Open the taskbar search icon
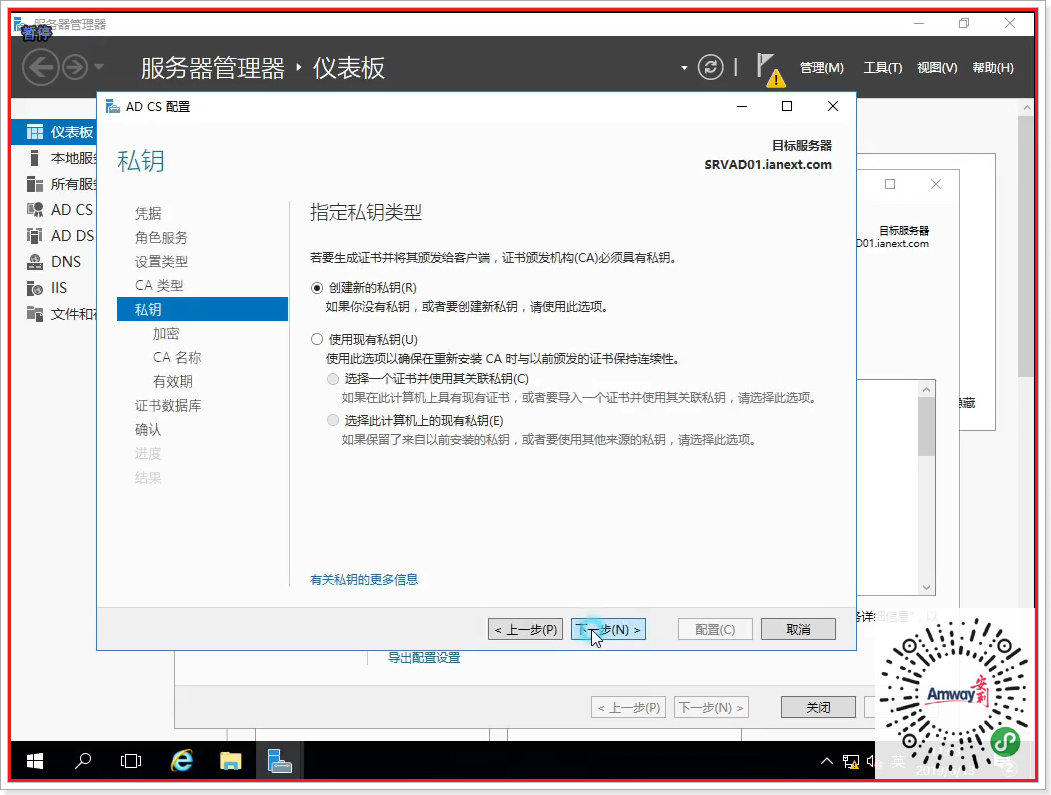1051x795 pixels. coord(83,761)
